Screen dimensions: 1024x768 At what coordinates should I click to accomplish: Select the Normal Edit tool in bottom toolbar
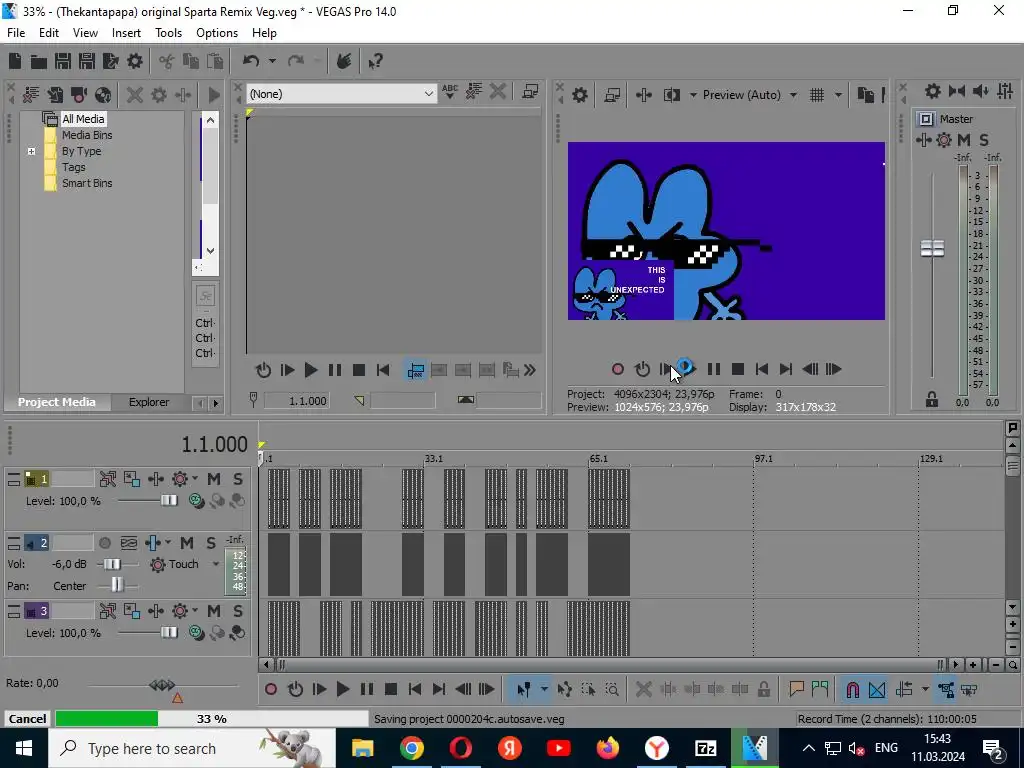point(524,689)
